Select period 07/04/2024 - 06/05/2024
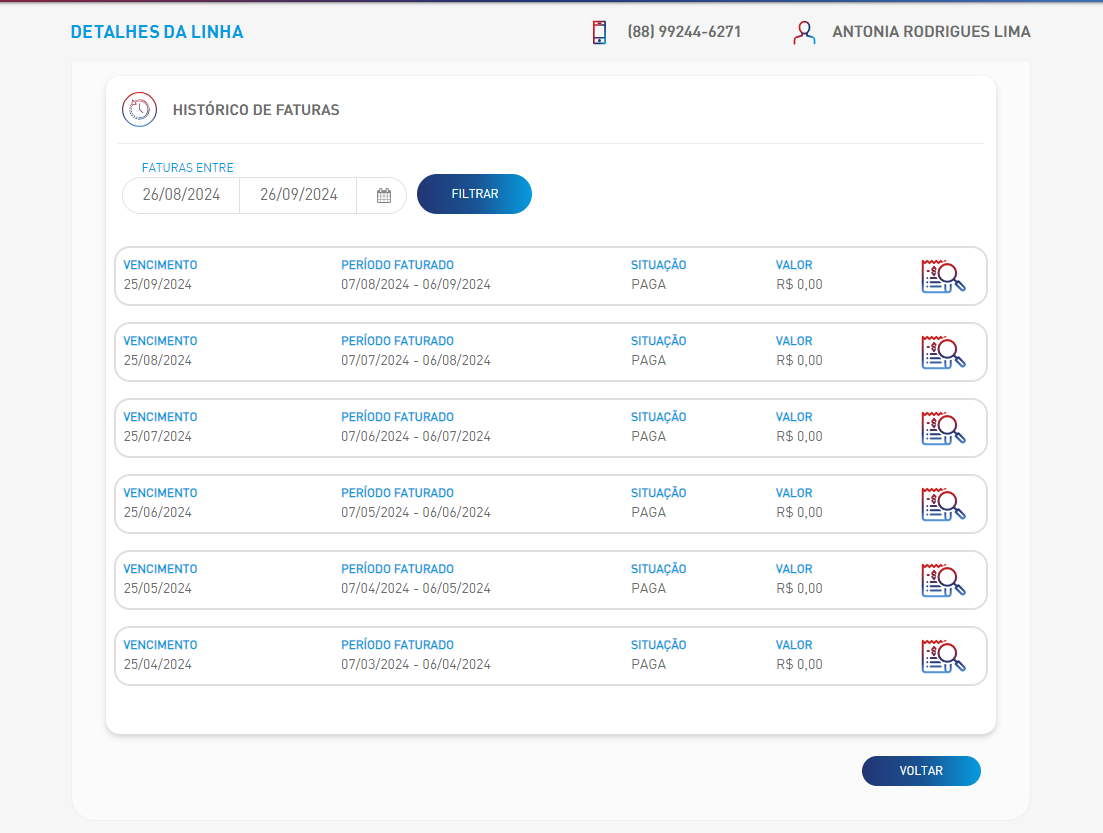 pos(416,588)
